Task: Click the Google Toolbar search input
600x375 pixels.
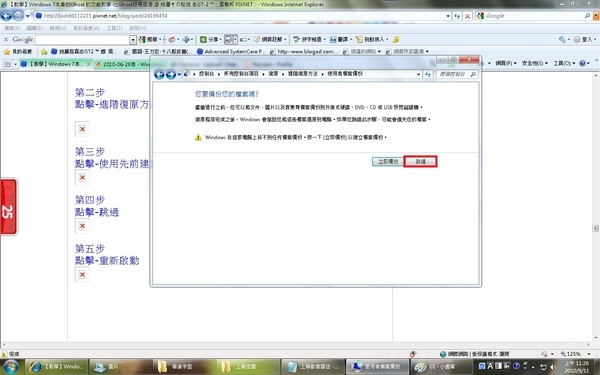Action: (x=82, y=39)
